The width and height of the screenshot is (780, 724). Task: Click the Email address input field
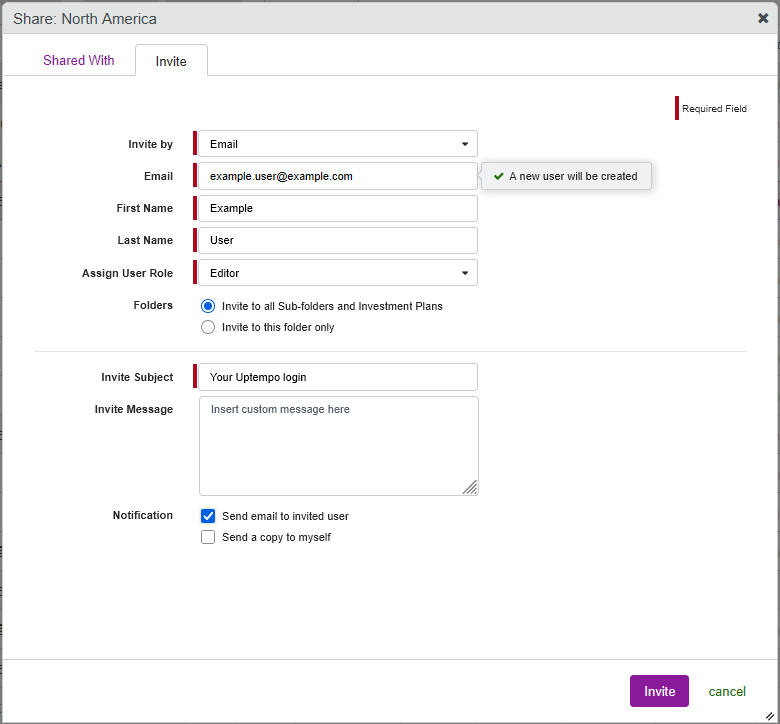[338, 176]
